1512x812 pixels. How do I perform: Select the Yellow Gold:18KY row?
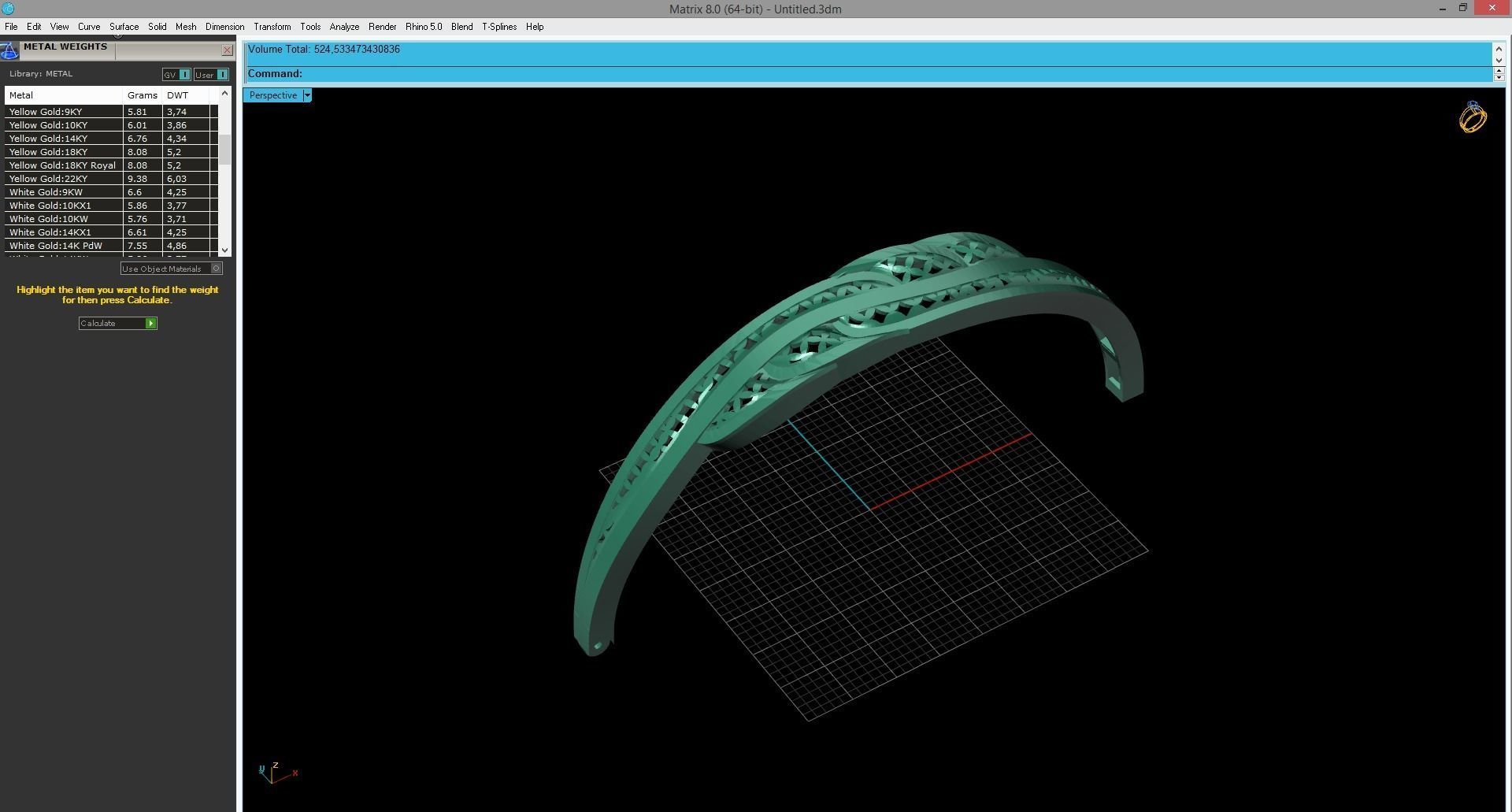[111, 152]
